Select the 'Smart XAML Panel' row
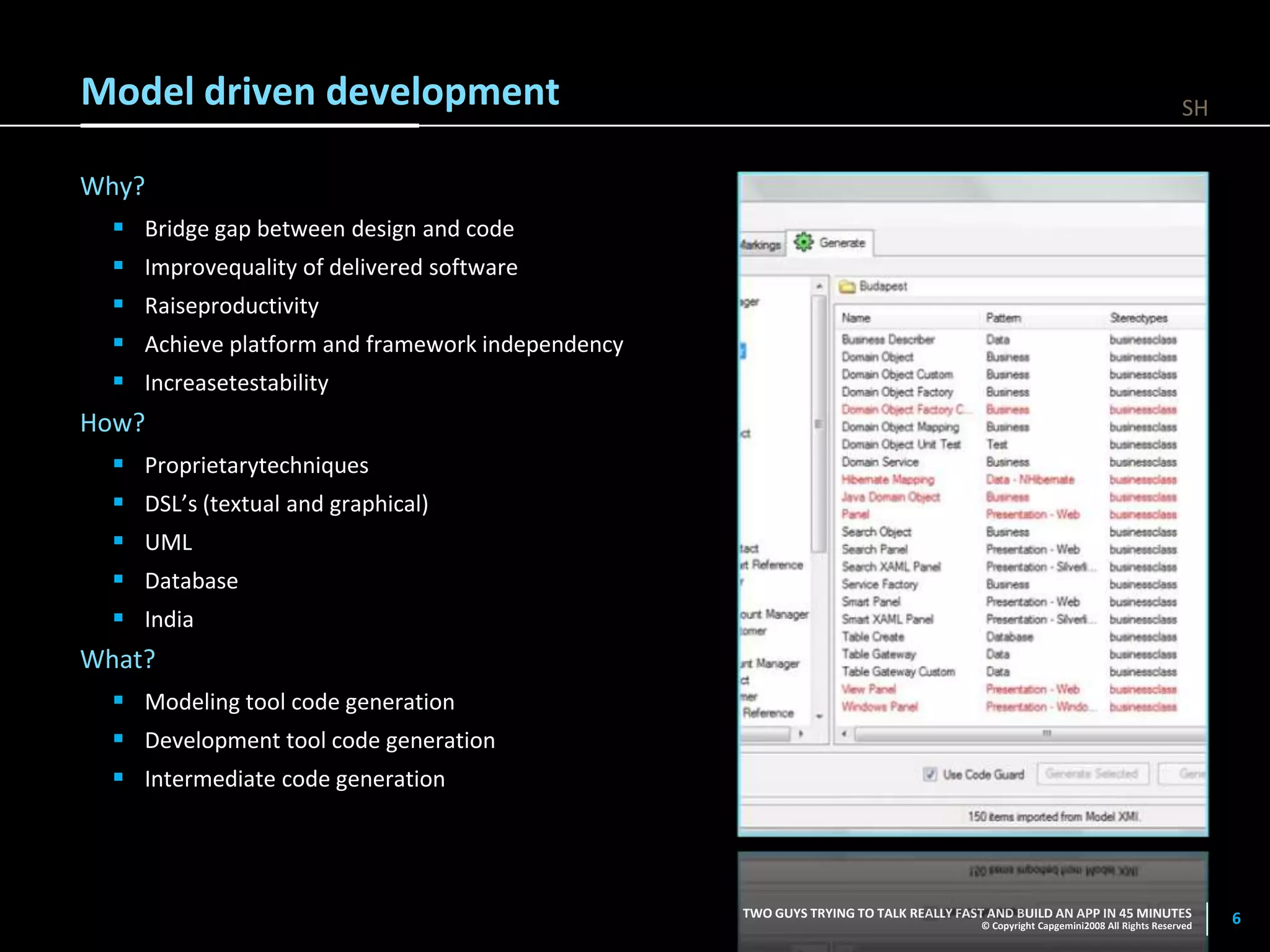The height and width of the screenshot is (952, 1270). pos(1009,619)
